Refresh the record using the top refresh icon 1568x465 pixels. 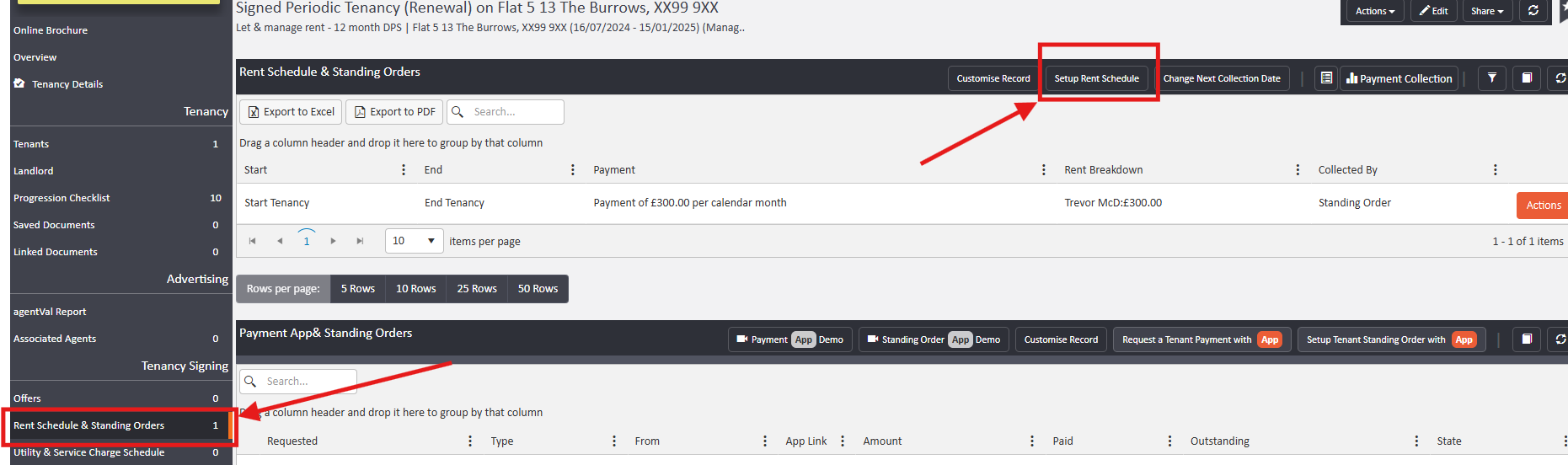[x=1533, y=11]
